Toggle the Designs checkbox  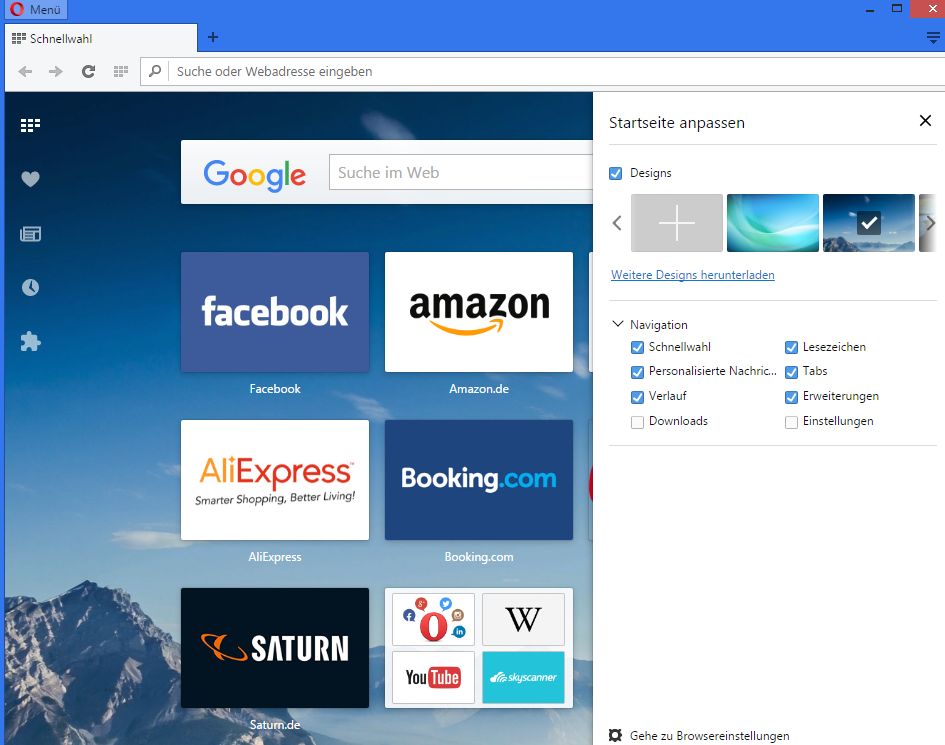(x=615, y=174)
